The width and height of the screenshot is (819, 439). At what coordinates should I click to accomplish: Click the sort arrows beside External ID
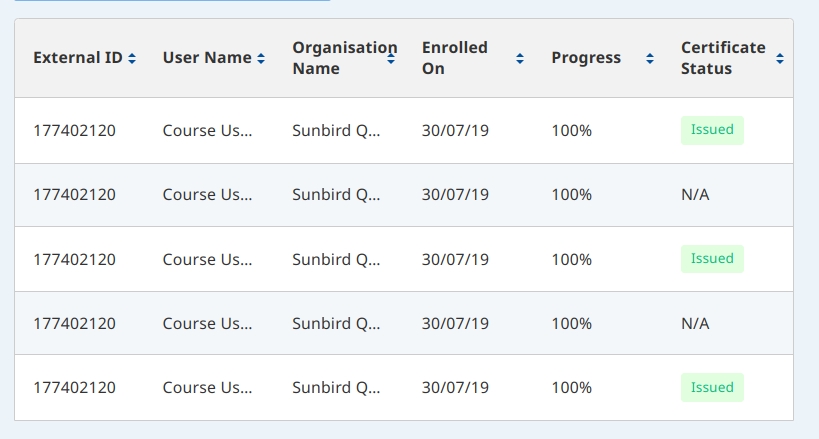point(132,59)
